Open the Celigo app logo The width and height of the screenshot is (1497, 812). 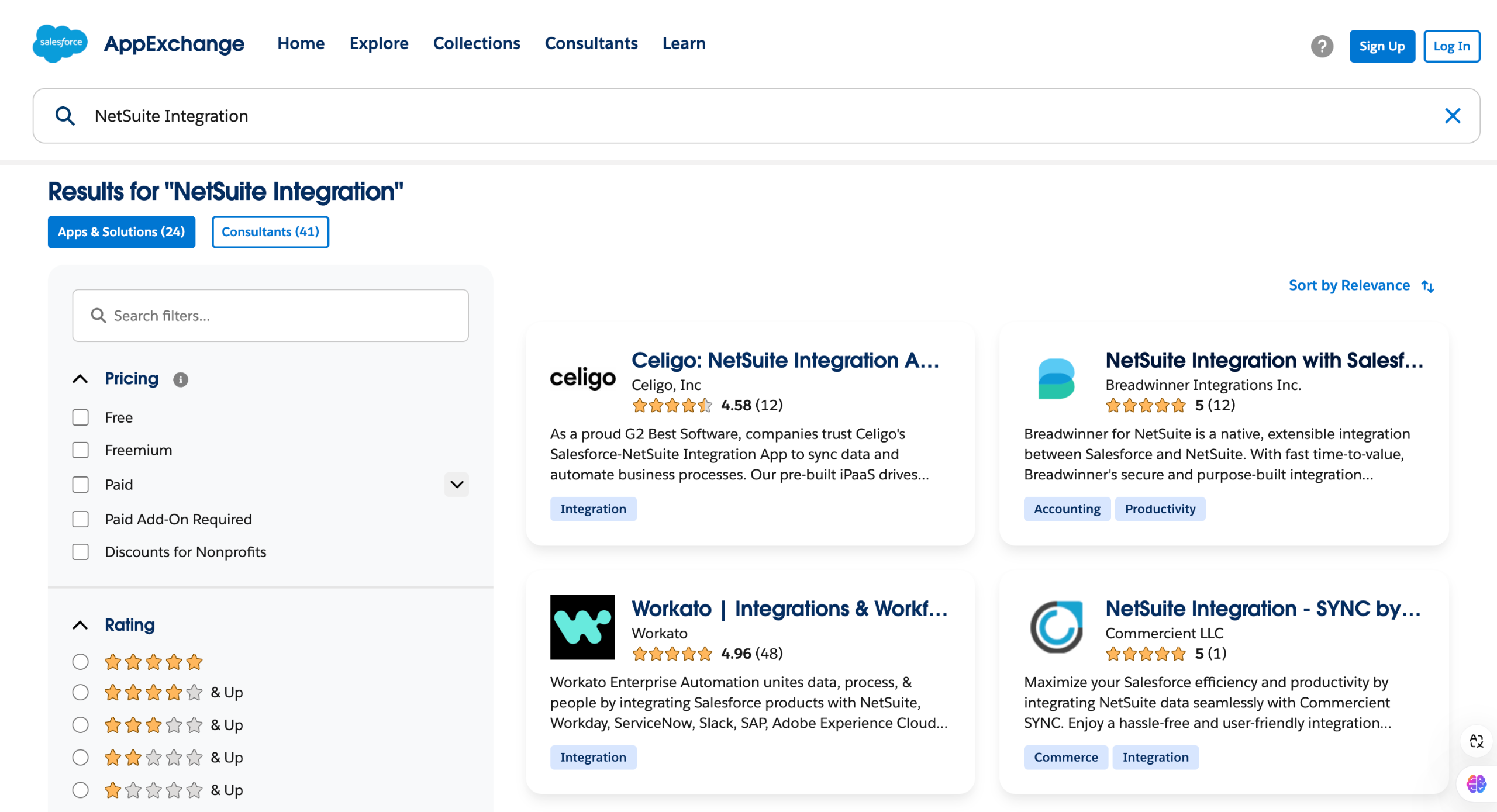tap(582, 378)
